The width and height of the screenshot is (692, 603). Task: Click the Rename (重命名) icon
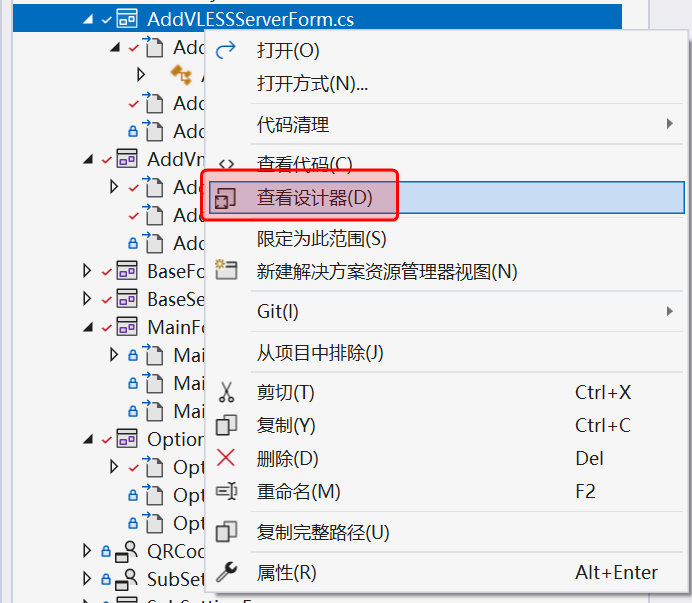click(227, 491)
